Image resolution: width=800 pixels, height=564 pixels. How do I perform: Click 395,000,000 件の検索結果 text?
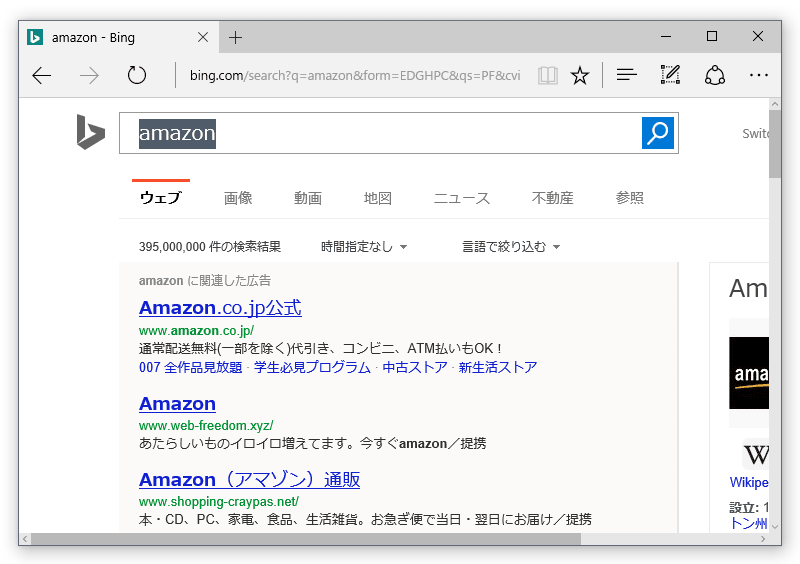210,247
